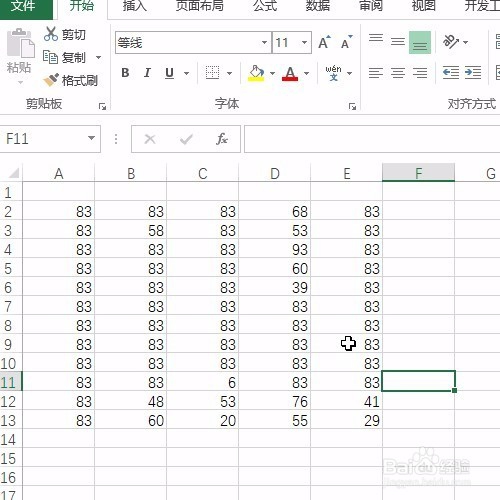This screenshot has width=500, height=500.
Task: Apply cell borders icon
Action: pos(212,73)
